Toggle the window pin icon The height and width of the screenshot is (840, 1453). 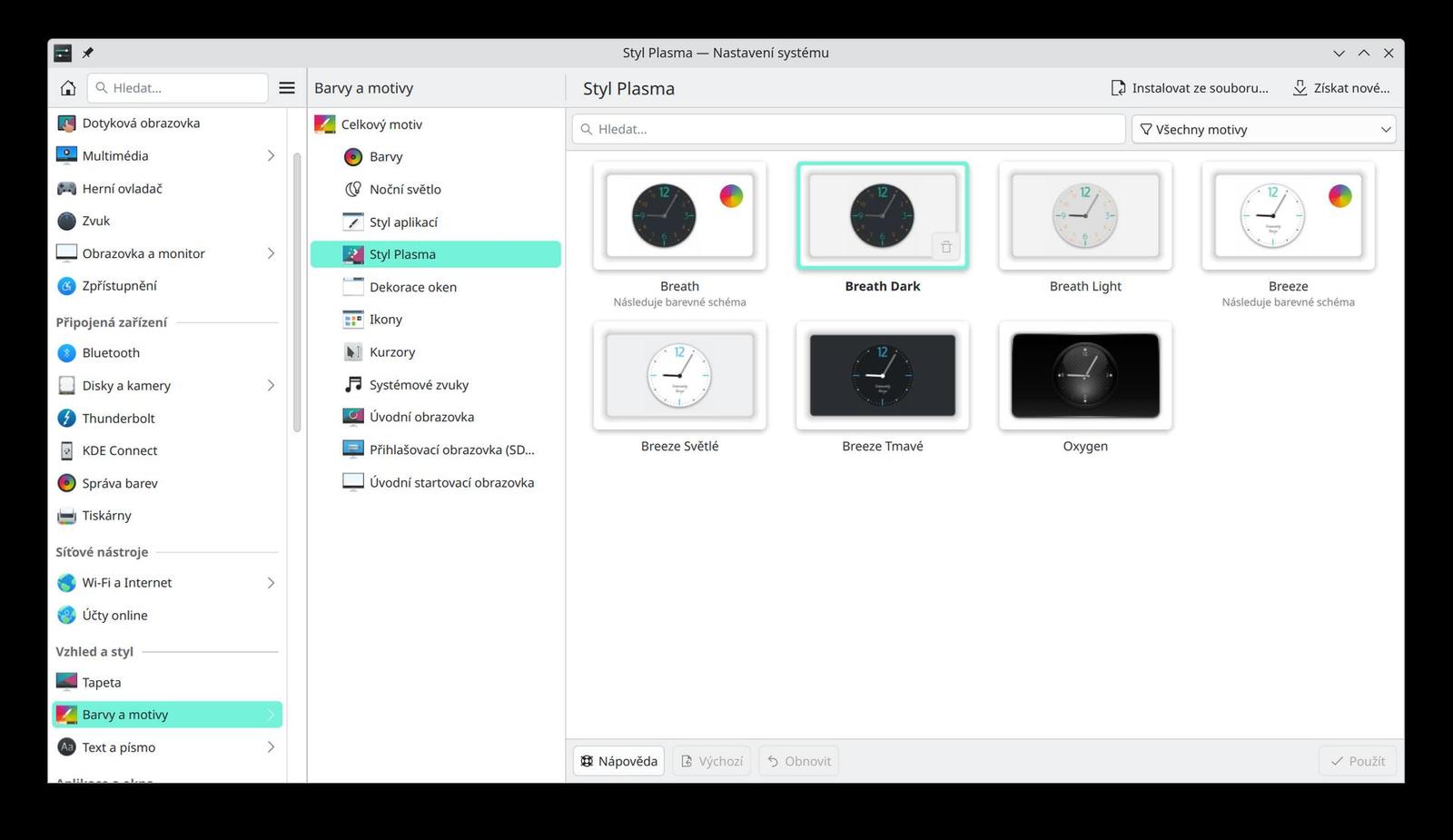click(x=88, y=52)
